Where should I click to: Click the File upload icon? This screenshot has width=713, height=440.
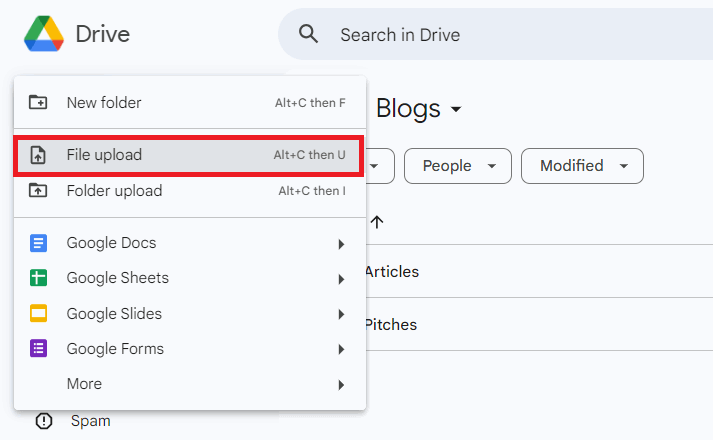[x=38, y=155]
